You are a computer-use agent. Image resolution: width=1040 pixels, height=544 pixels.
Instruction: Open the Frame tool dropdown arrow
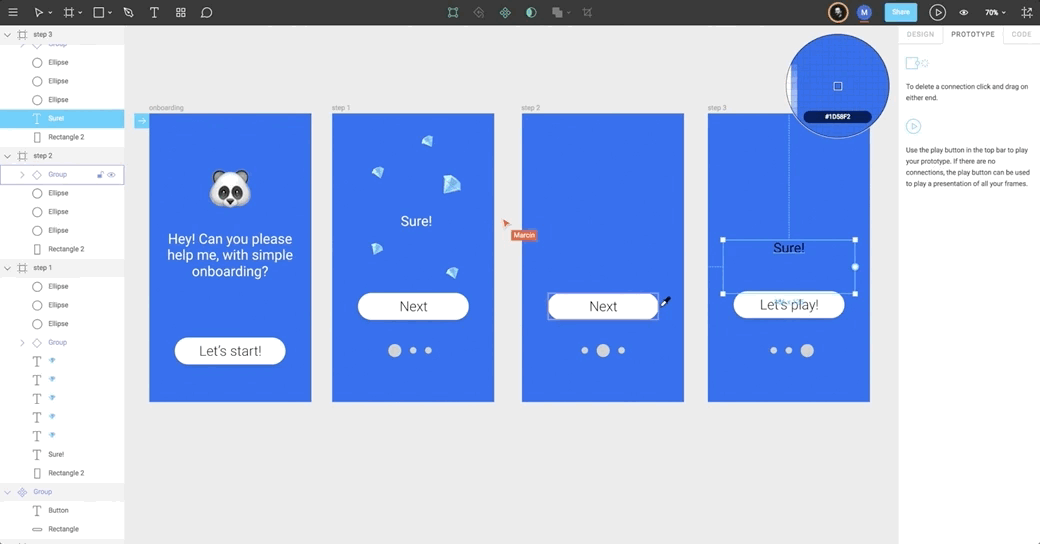click(80, 13)
